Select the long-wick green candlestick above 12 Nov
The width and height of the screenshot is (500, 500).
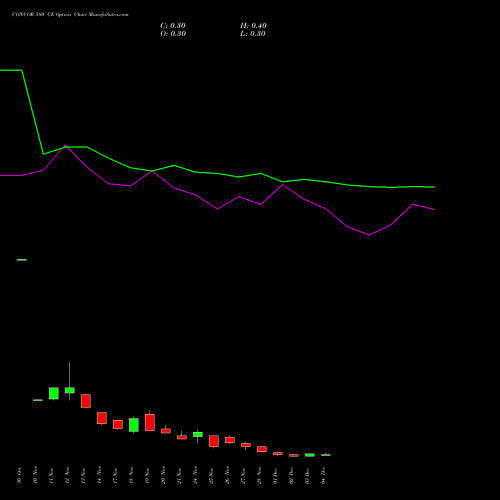(x=70, y=390)
